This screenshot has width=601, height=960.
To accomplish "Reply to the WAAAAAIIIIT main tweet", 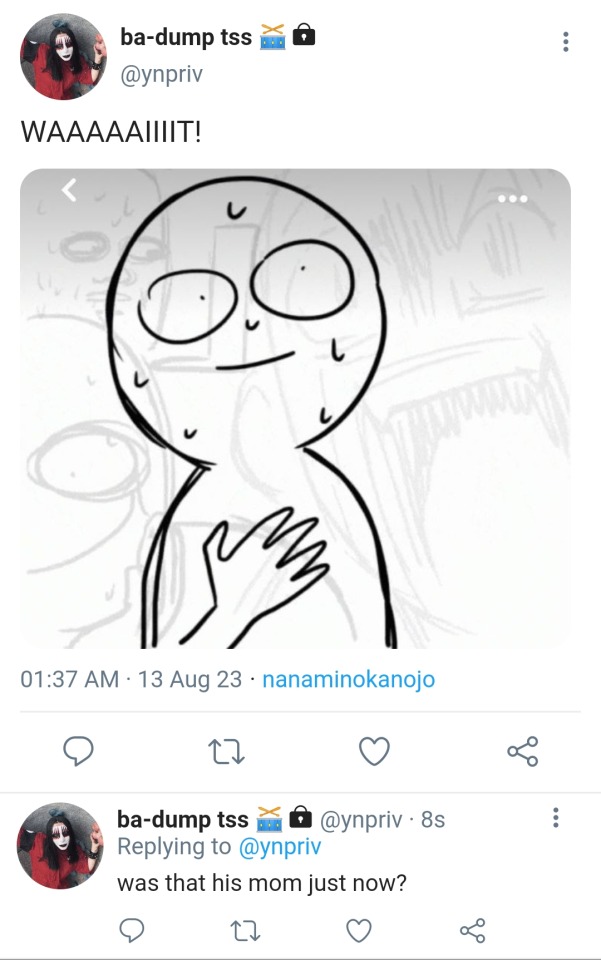I will [x=79, y=751].
